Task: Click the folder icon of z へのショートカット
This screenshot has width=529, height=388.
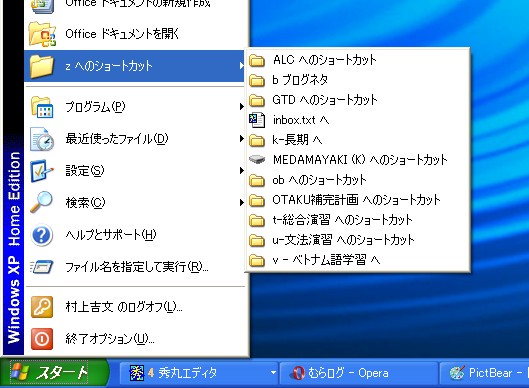Action: 42,66
